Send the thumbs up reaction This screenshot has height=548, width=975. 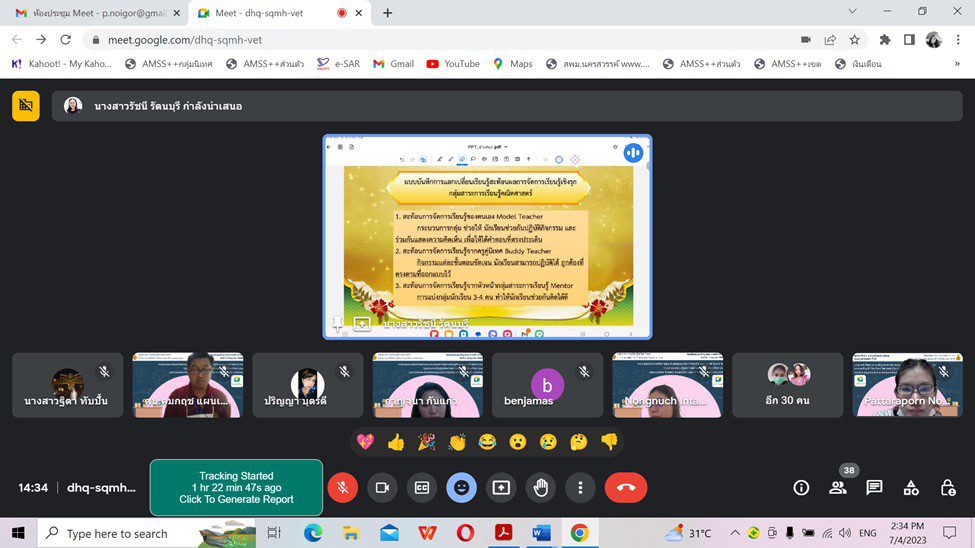click(396, 442)
